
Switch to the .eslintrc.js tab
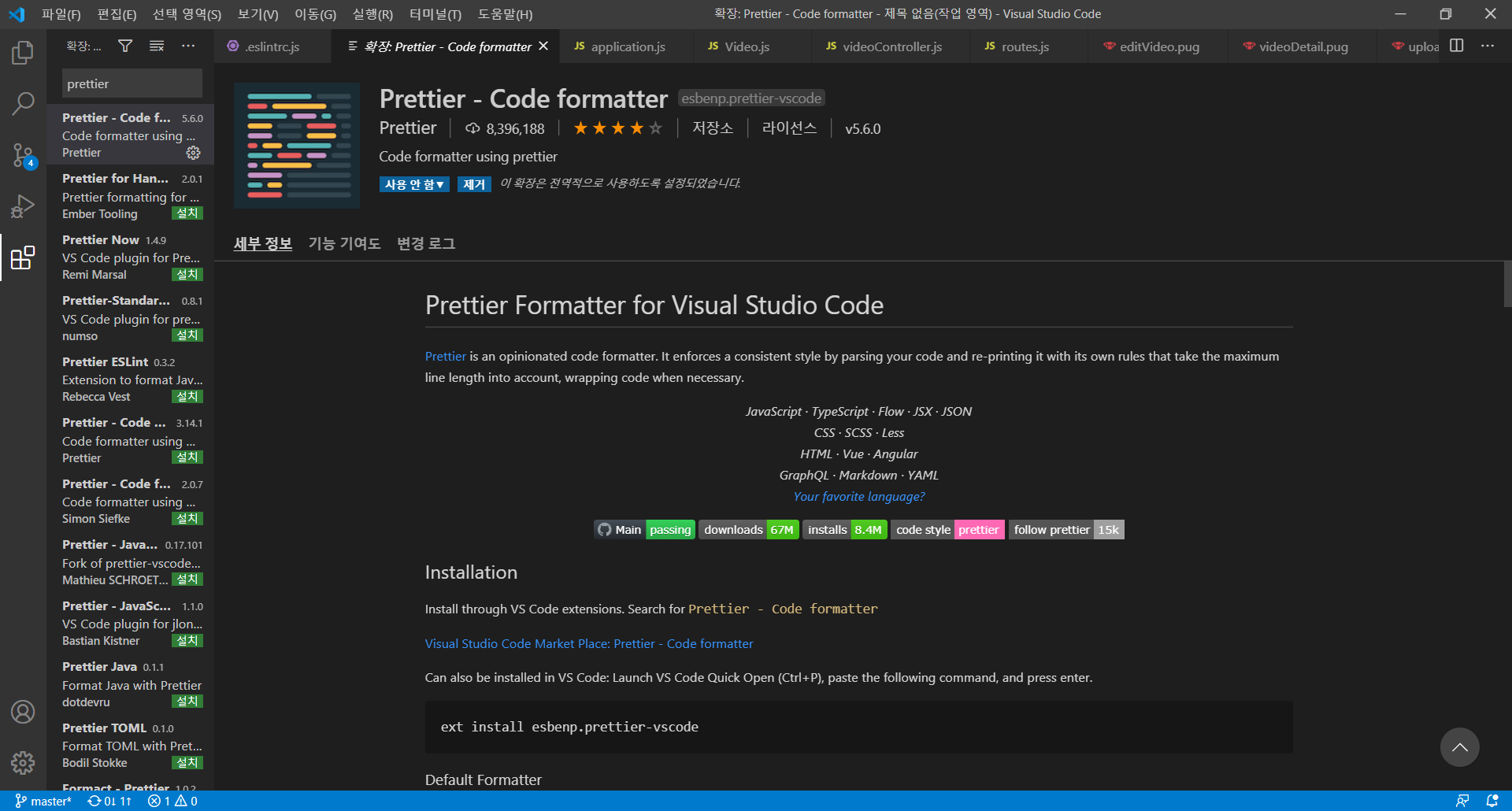pyautogui.click(x=272, y=46)
